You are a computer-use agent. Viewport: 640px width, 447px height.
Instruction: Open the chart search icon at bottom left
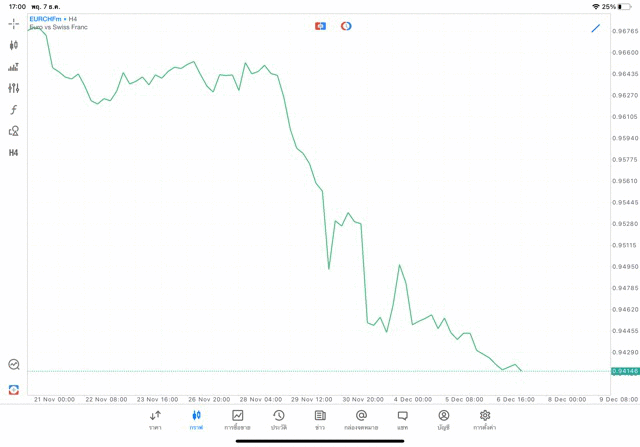coord(14,365)
